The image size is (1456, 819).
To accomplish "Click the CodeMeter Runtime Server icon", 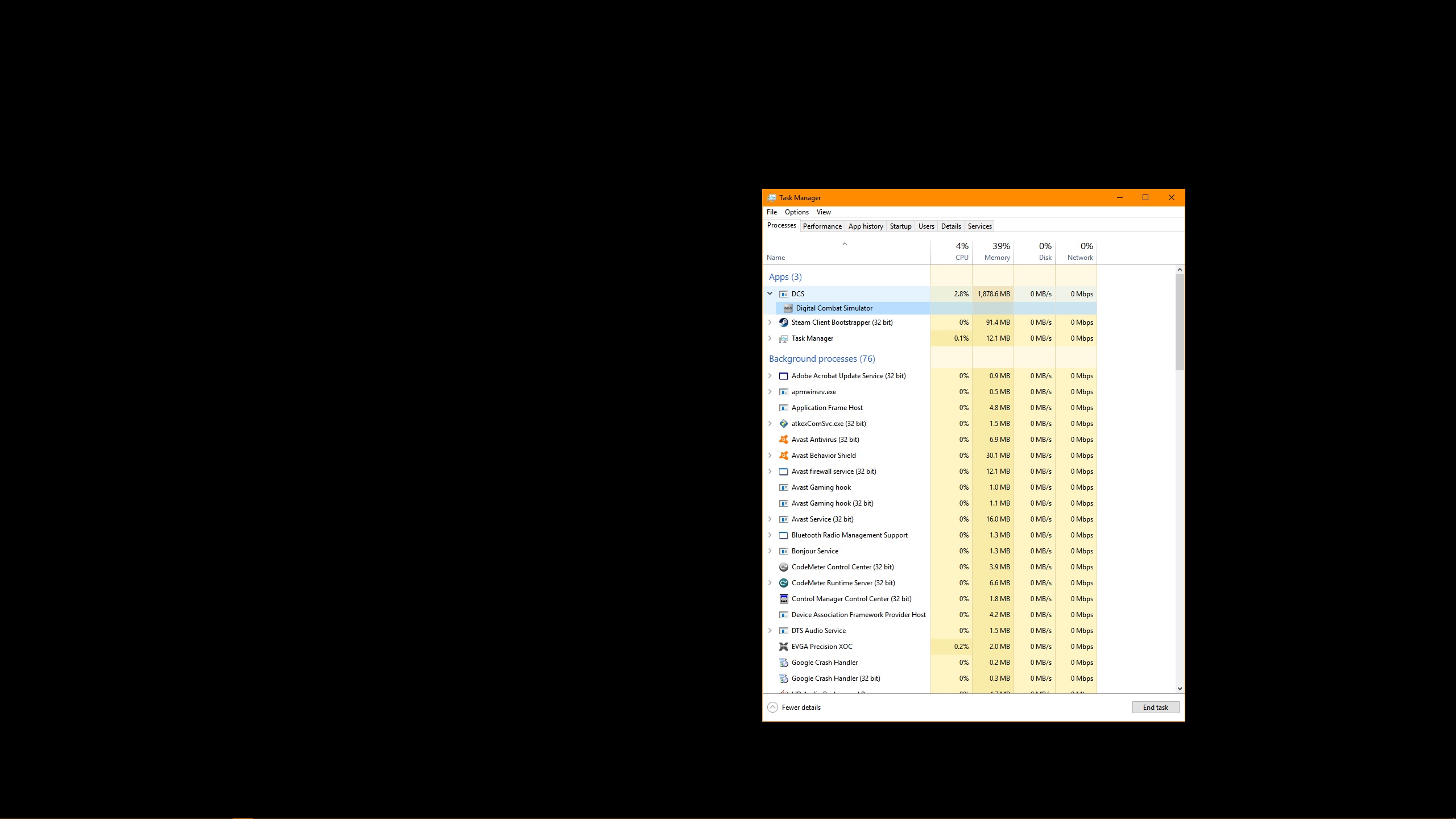I will coord(783,583).
